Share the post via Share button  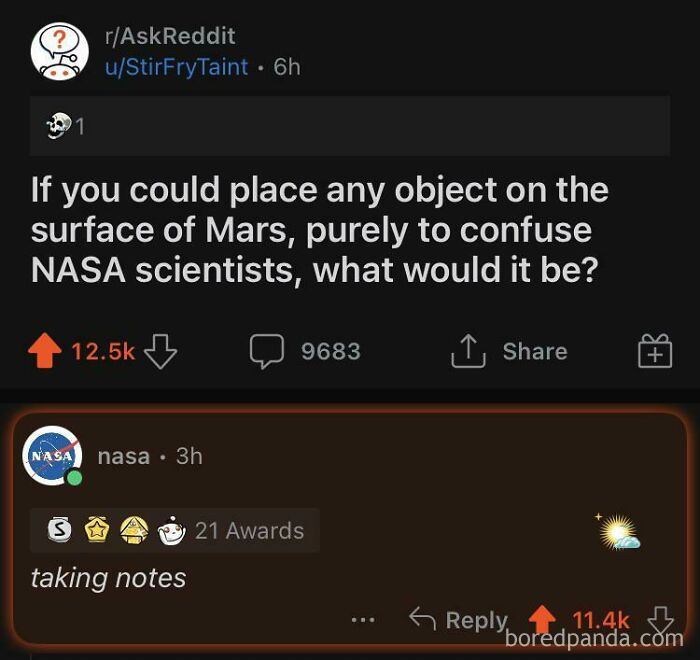[x=510, y=351]
